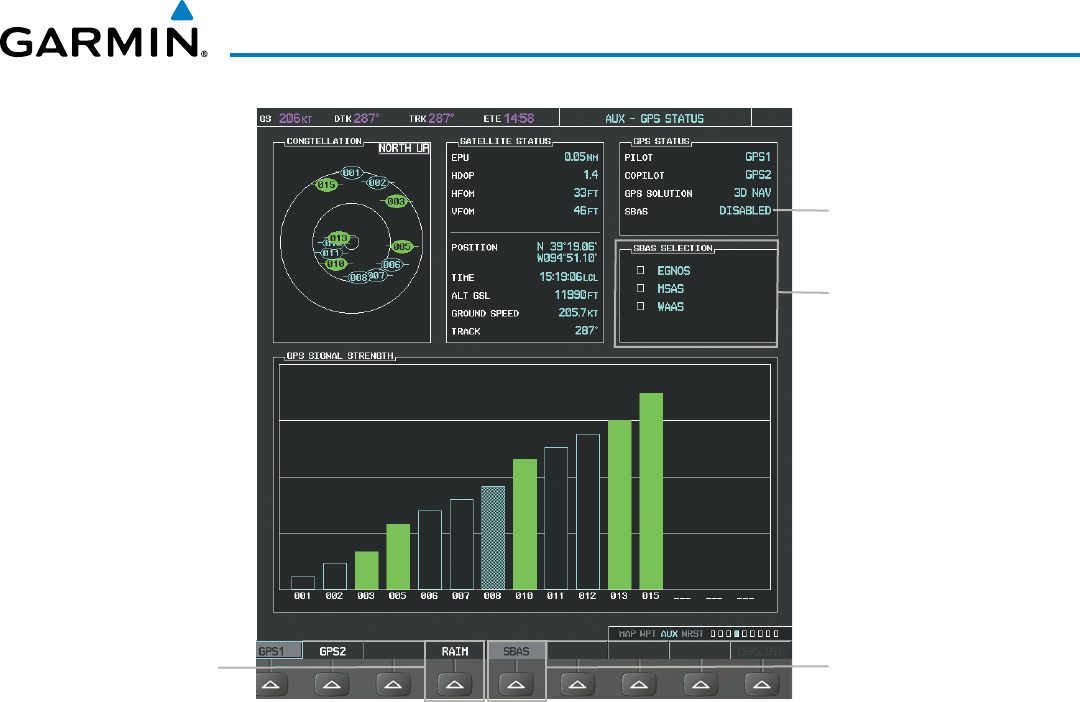1080x702 pixels.
Task: Click the time 15:19:06 LCL readout
Action: coord(568,277)
